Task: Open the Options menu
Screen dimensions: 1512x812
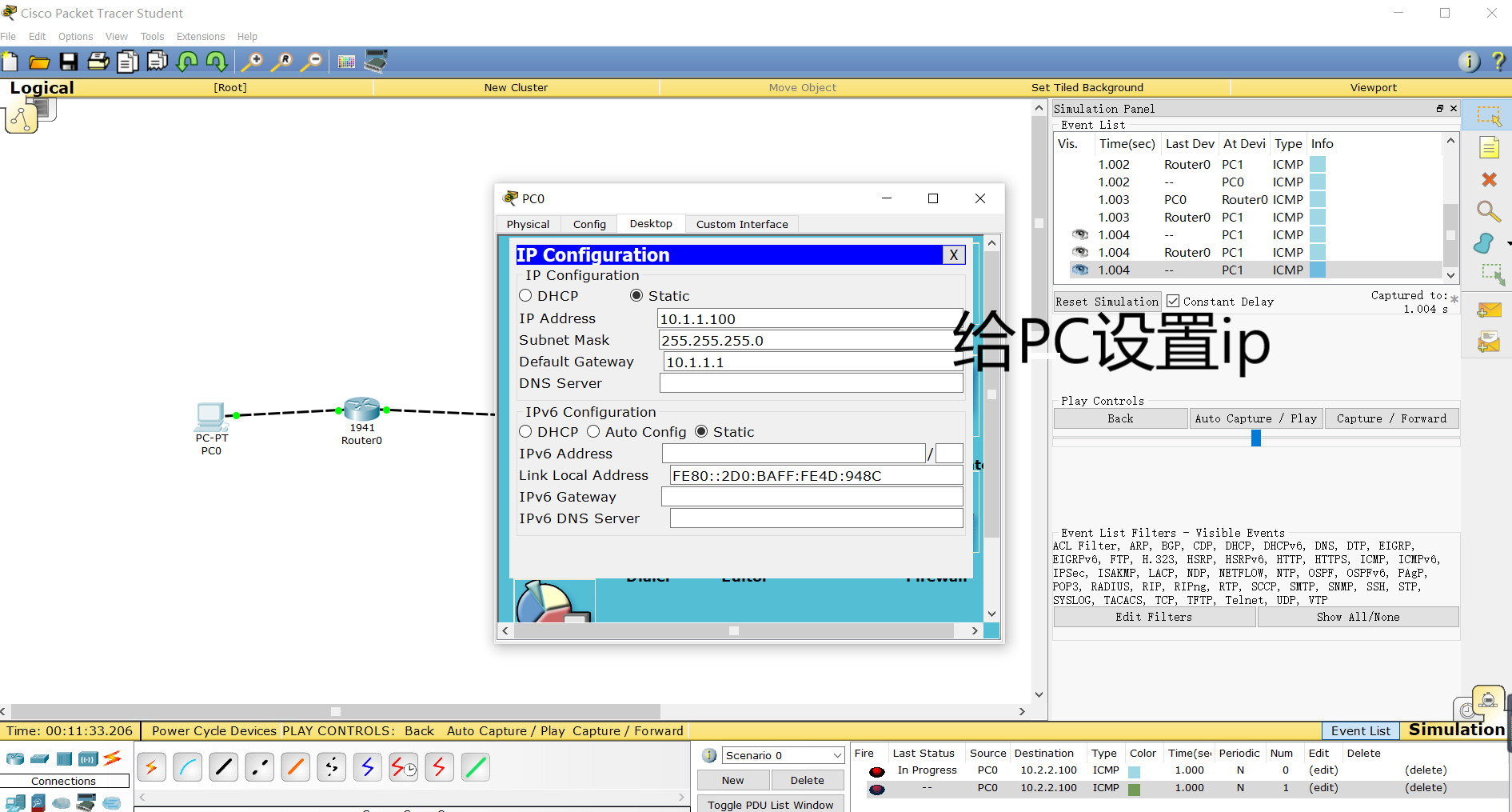Action: [75, 37]
